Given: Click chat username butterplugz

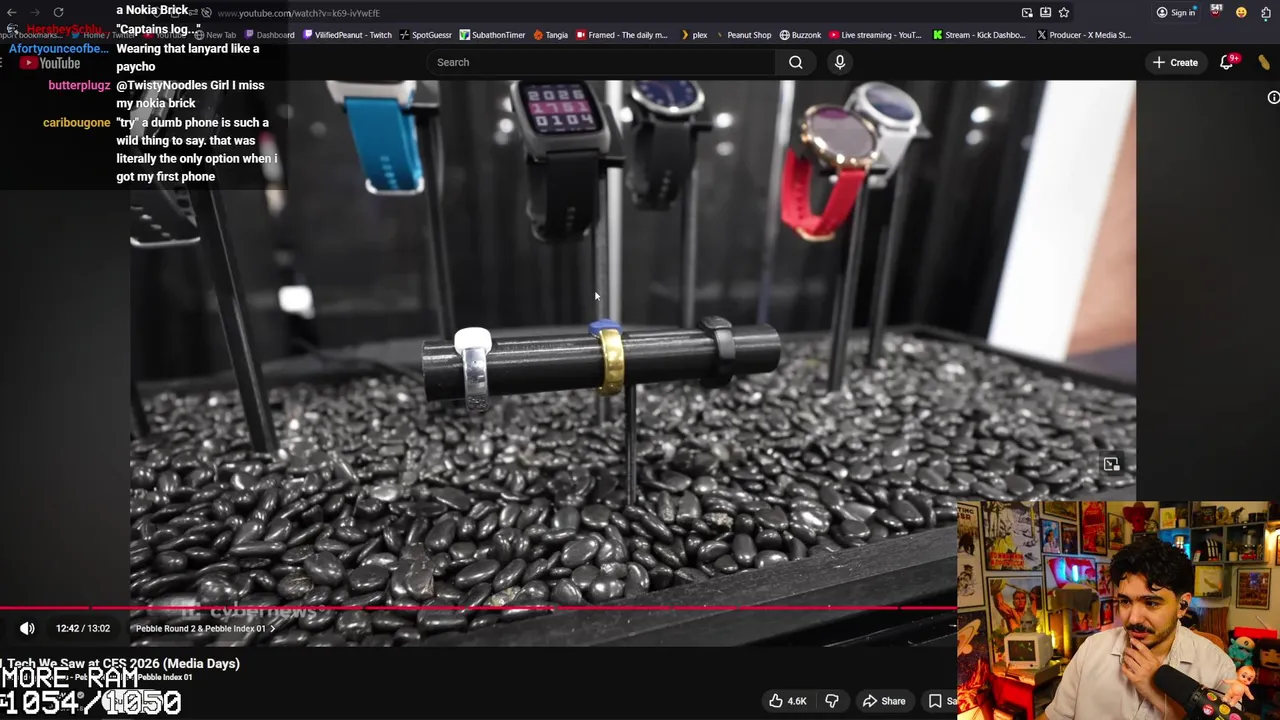Looking at the screenshot, I should pos(79,85).
